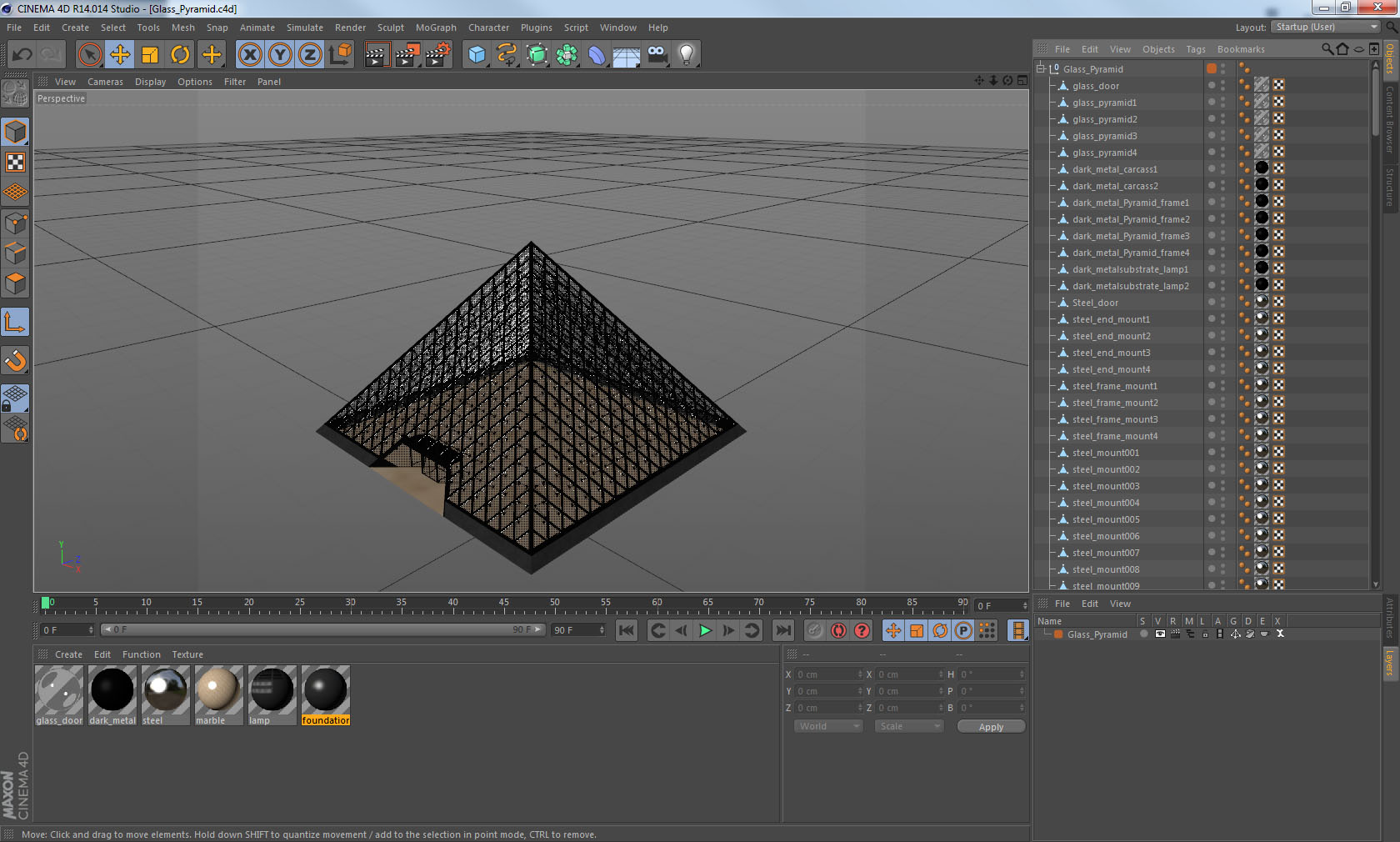Collapse the Glass_Pyramid hierarchy
This screenshot has height=842, width=1400.
pos(1041,69)
